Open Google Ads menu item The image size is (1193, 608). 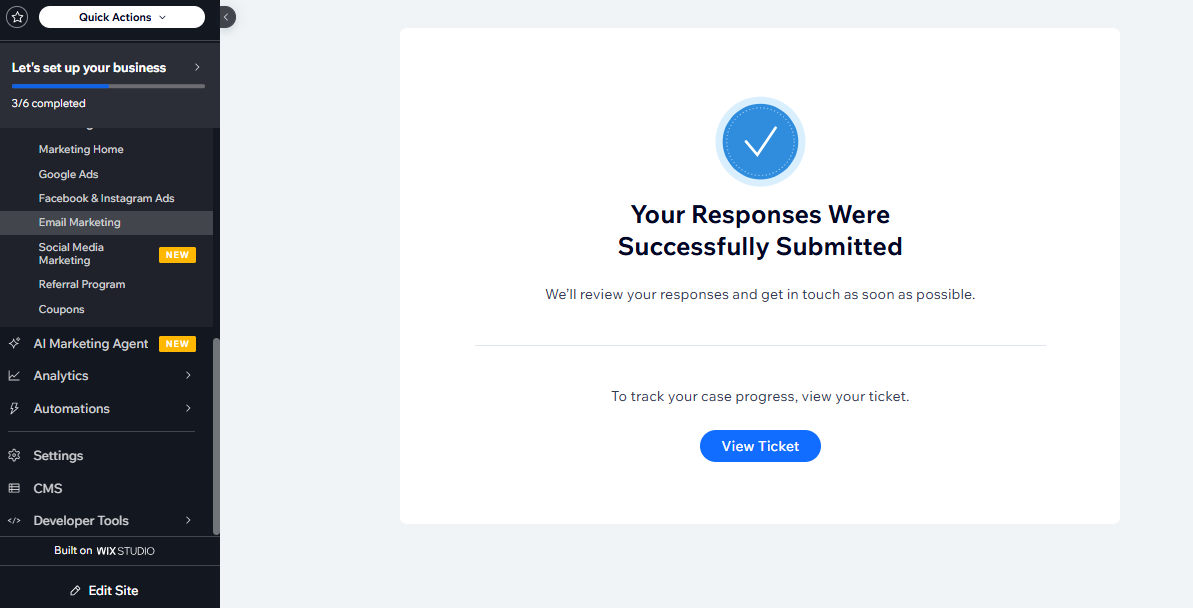click(68, 174)
